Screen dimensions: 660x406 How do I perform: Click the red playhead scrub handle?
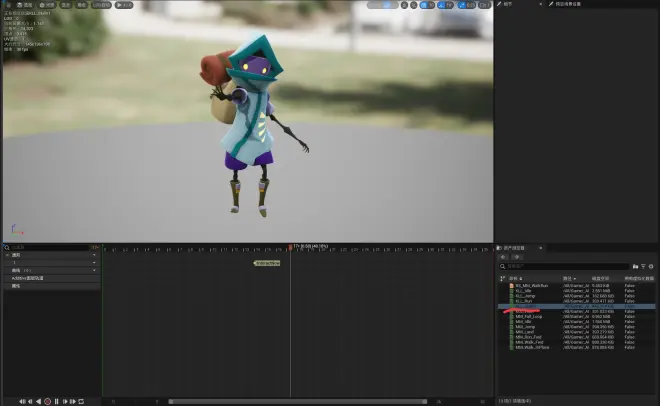(x=290, y=247)
